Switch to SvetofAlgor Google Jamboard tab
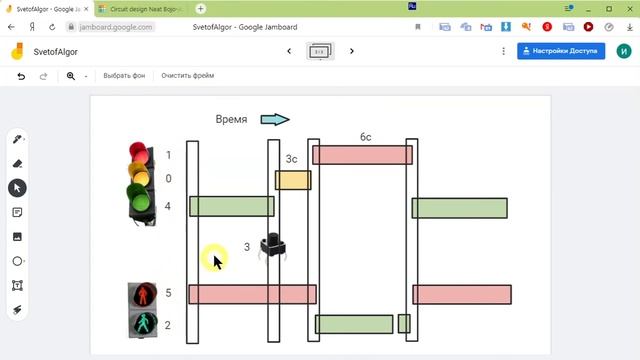The image size is (640, 360). (x=47, y=9)
